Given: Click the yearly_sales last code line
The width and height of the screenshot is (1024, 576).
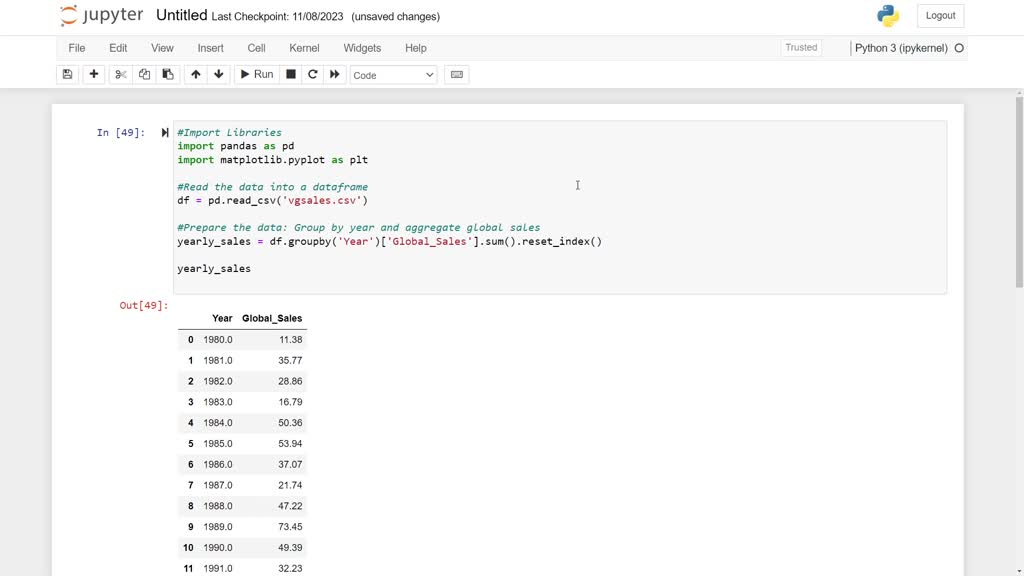Looking at the screenshot, I should [214, 268].
